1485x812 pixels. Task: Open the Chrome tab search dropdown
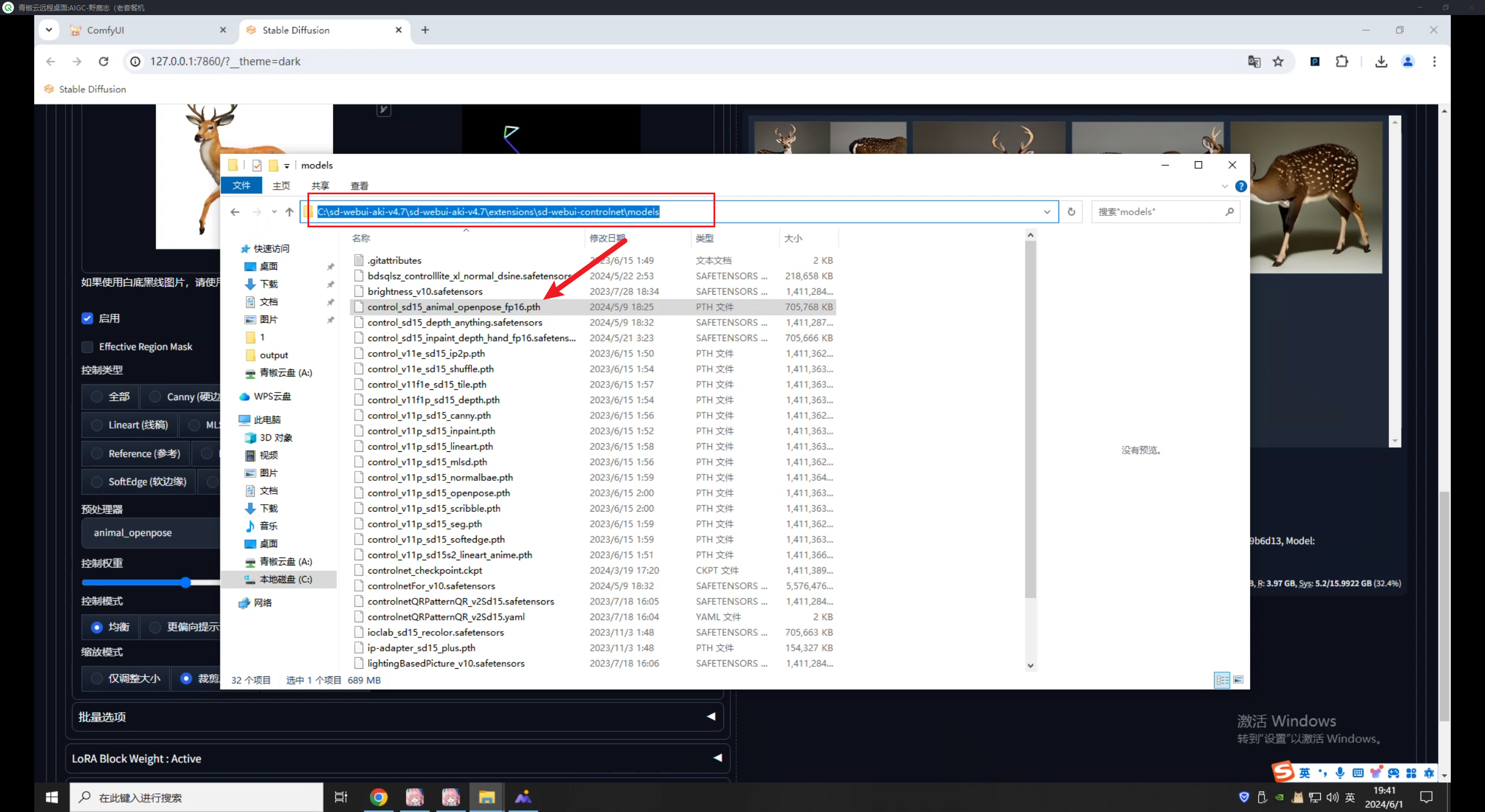[x=49, y=30]
